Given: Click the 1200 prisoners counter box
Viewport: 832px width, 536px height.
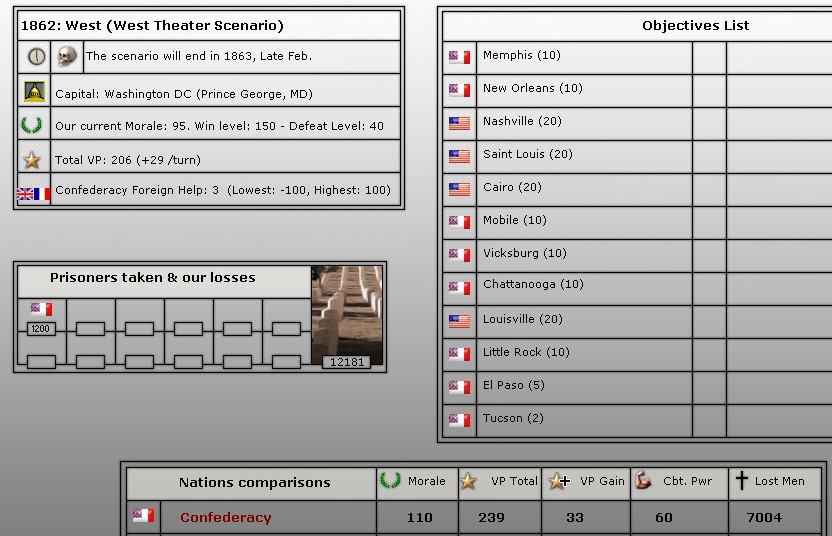Looking at the screenshot, I should coord(41,329).
